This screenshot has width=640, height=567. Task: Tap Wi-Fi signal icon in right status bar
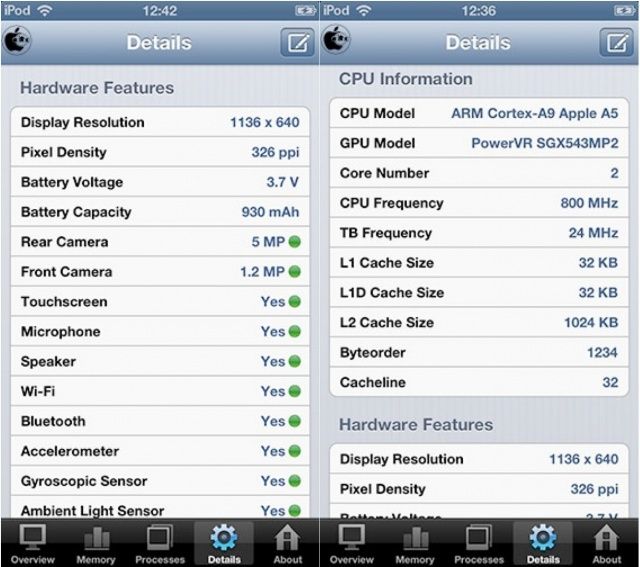point(363,10)
